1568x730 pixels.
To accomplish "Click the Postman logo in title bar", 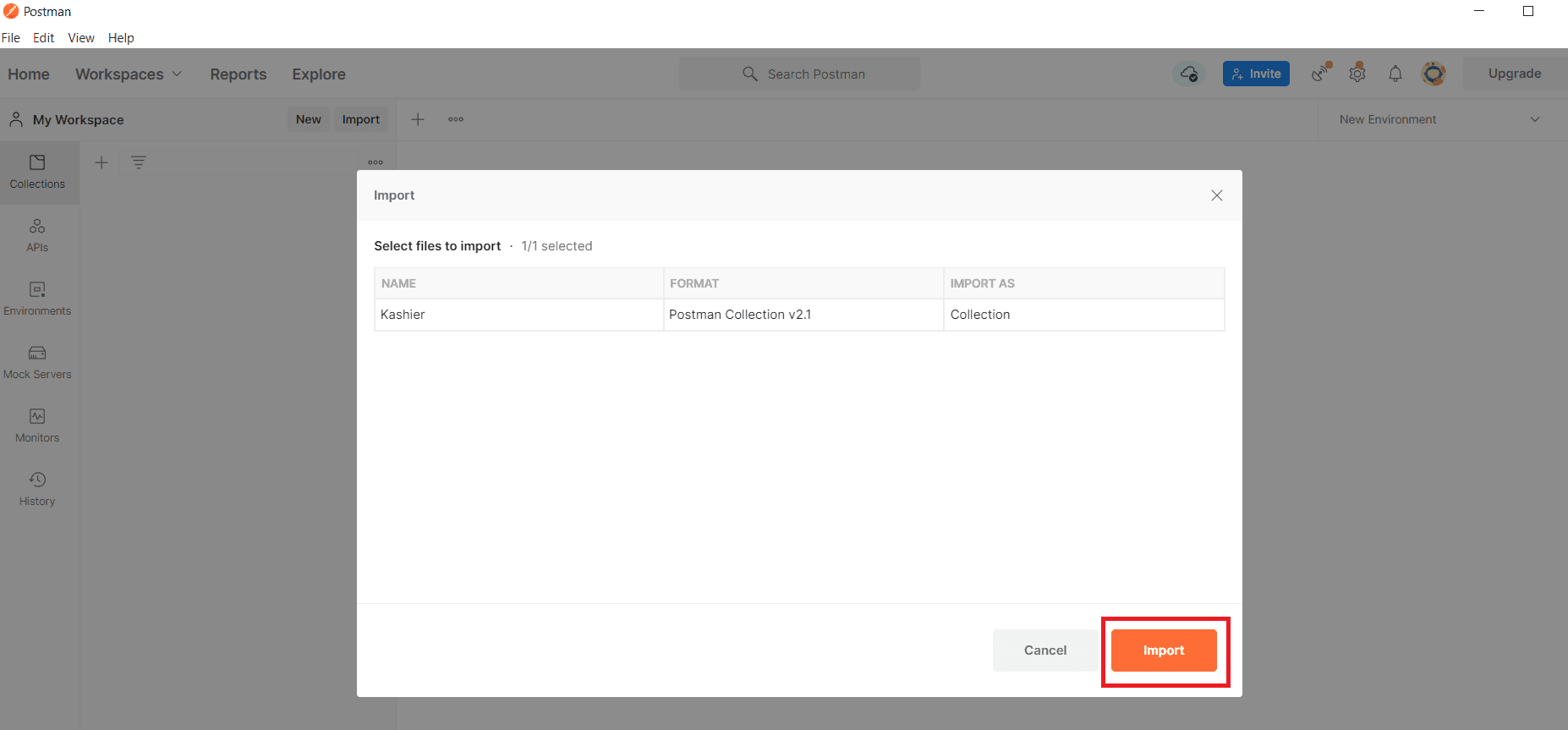I will pos(11,11).
